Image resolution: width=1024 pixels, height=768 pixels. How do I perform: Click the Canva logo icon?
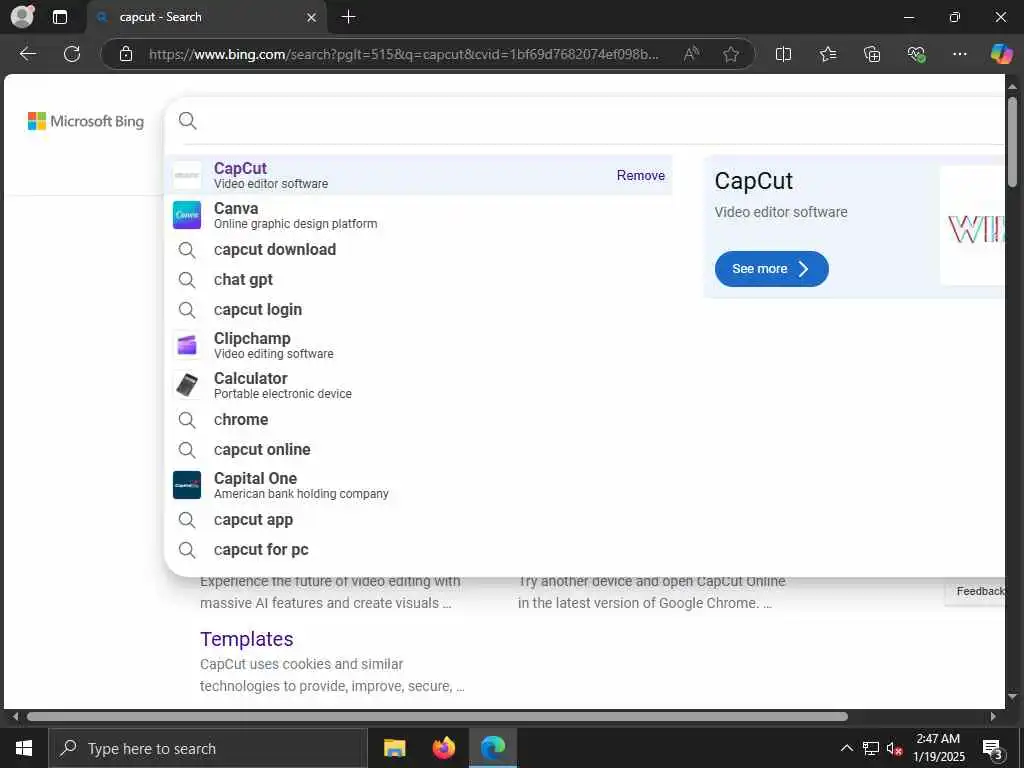point(187,215)
